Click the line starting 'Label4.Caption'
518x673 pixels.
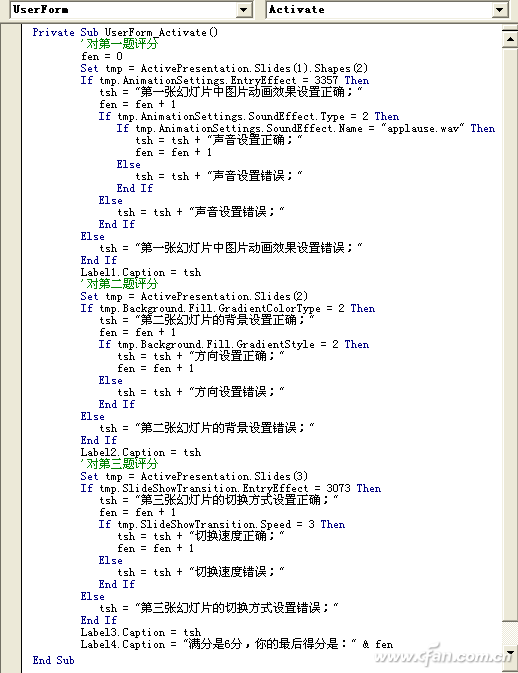[x=236, y=644]
